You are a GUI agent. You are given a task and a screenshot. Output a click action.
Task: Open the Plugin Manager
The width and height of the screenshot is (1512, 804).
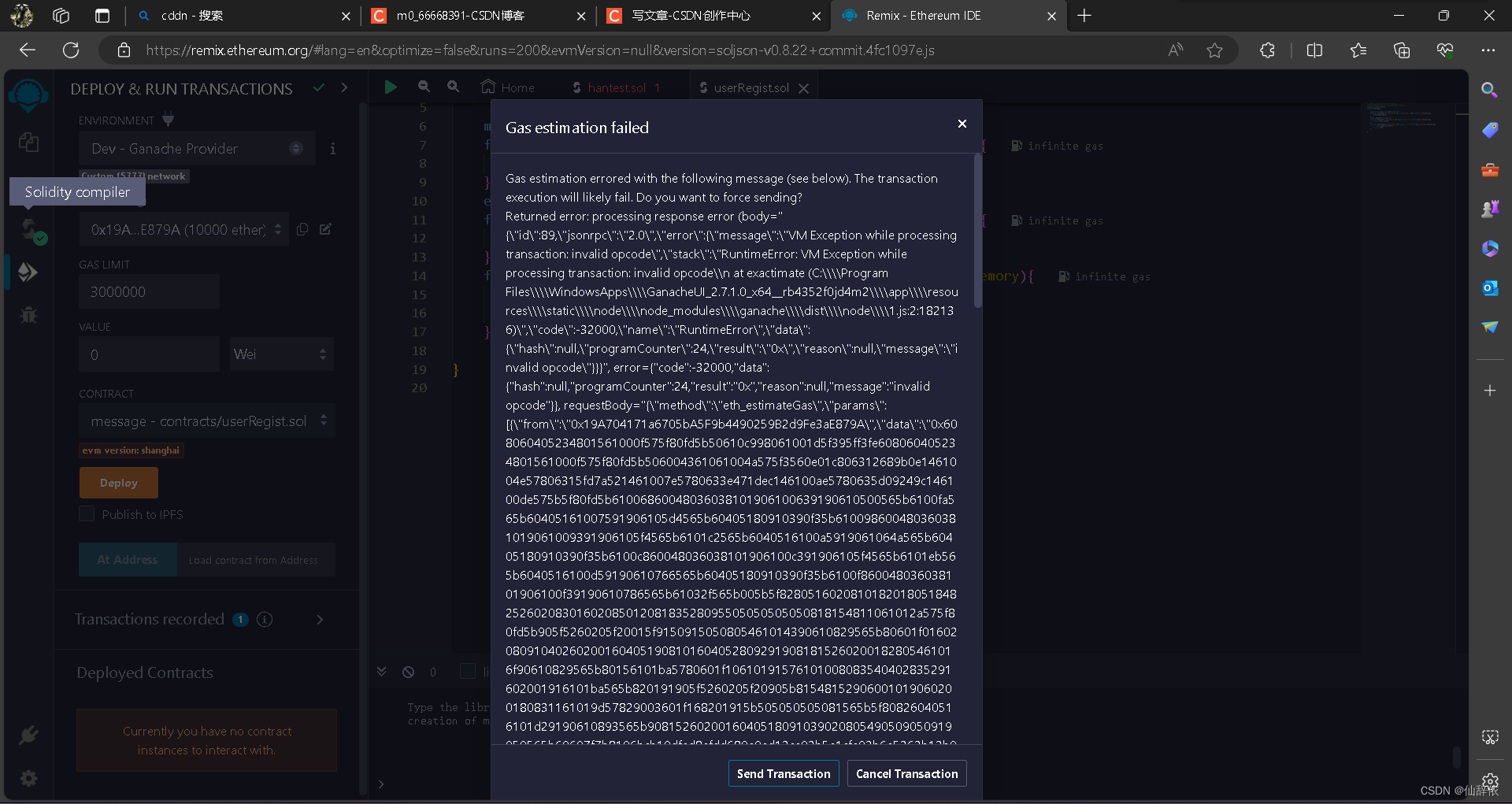point(29,735)
